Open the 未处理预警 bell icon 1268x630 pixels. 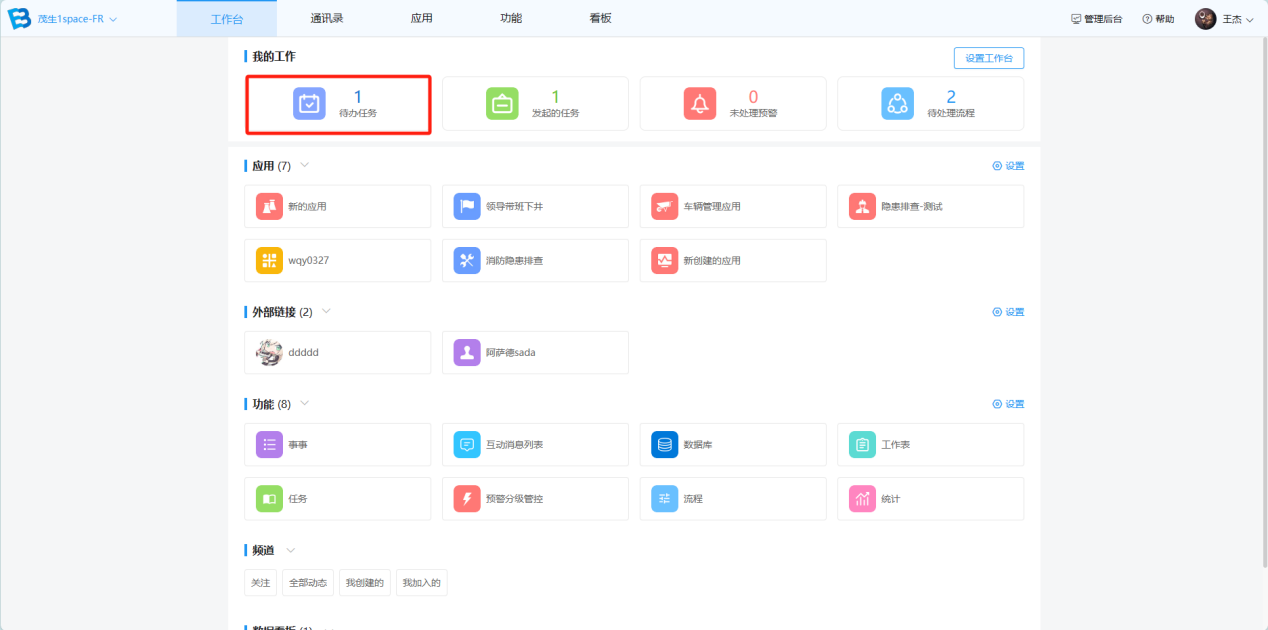click(x=700, y=104)
